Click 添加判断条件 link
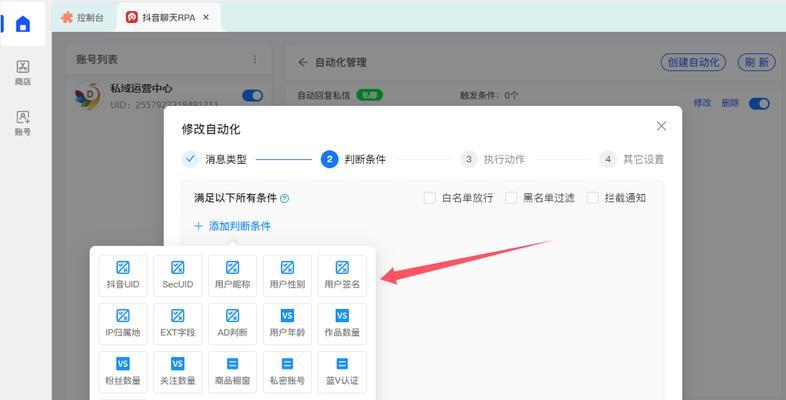This screenshot has width=786, height=400. (x=232, y=226)
